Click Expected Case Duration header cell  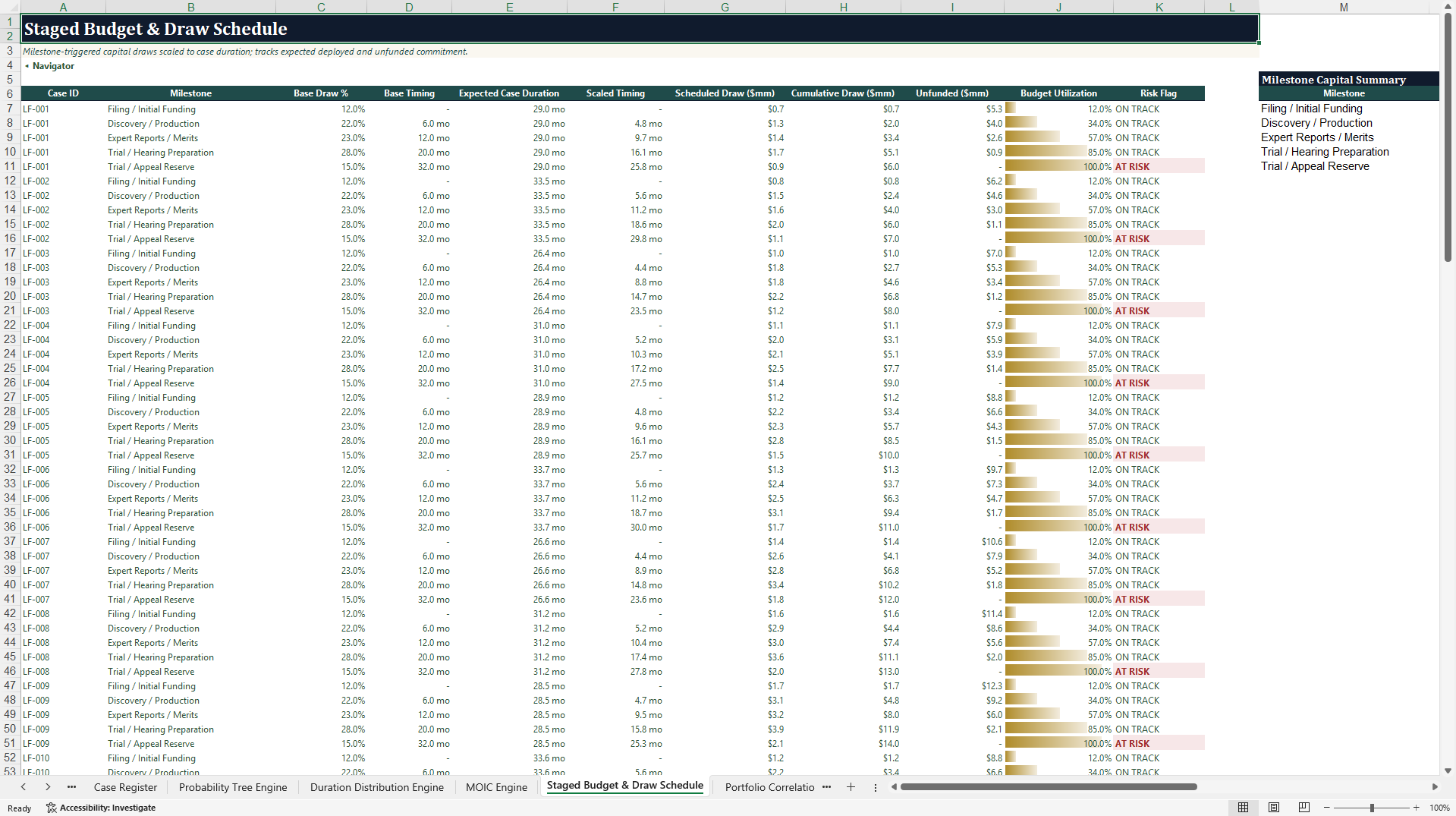pos(509,93)
